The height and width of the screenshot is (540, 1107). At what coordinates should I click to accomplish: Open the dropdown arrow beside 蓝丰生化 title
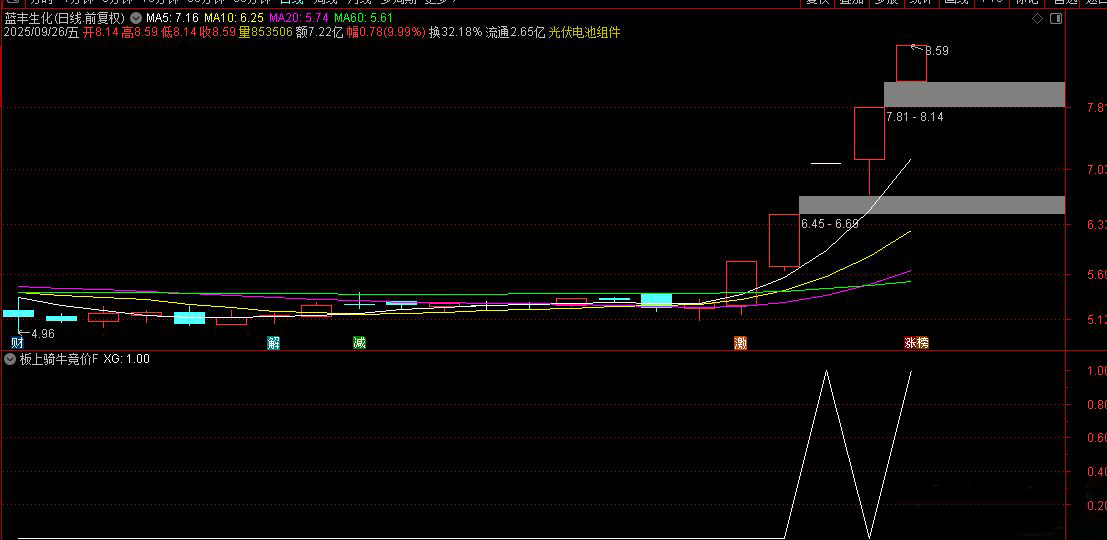[x=136, y=18]
